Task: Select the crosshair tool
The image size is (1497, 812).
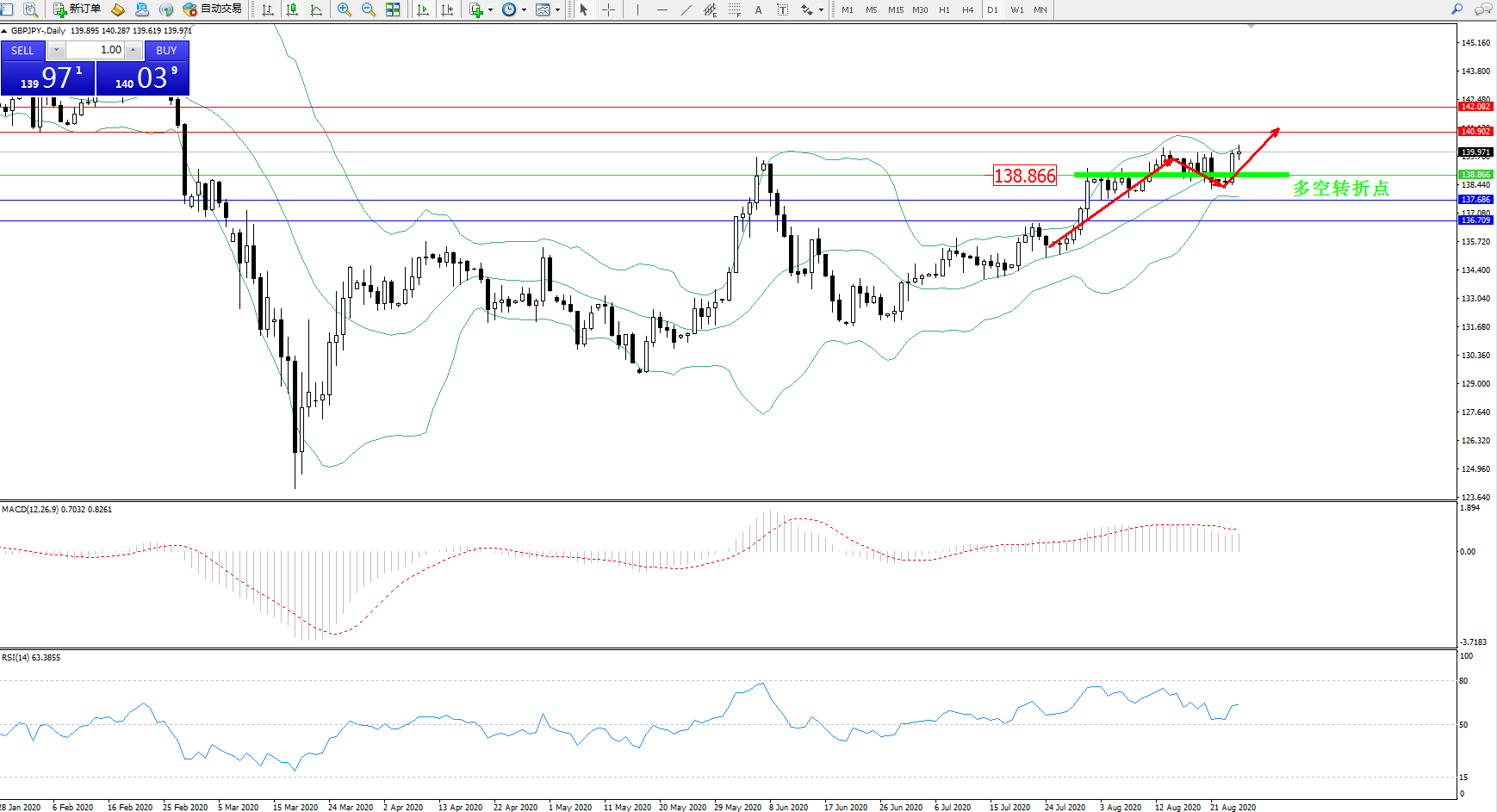Action: (x=608, y=9)
